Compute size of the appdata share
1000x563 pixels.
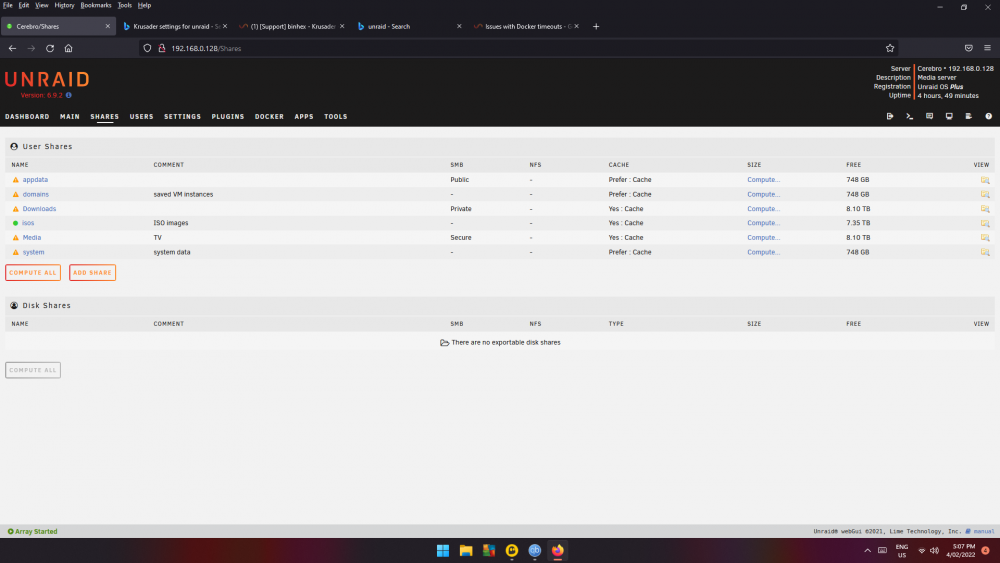(763, 180)
